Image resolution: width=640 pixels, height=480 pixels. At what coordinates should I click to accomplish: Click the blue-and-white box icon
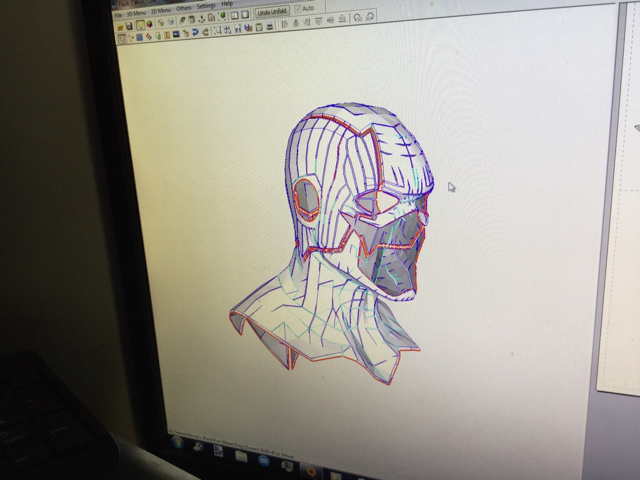[x=171, y=22]
